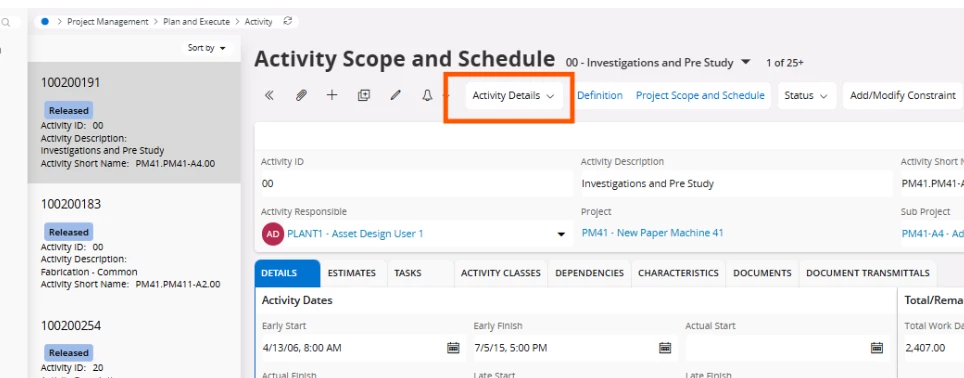Open the PM41-A4 sub project link
This screenshot has width=964, height=378.
pyautogui.click(x=933, y=234)
